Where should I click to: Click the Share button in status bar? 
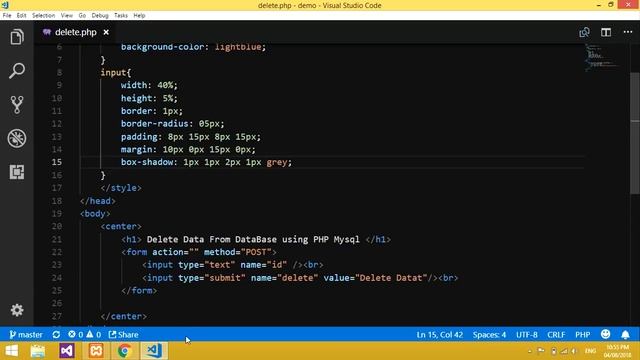pyautogui.click(x=124, y=335)
